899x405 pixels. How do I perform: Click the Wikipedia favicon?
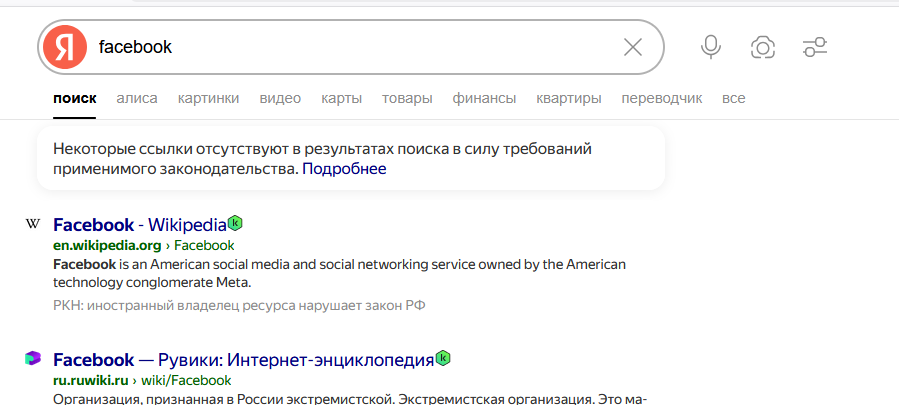click(x=33, y=224)
